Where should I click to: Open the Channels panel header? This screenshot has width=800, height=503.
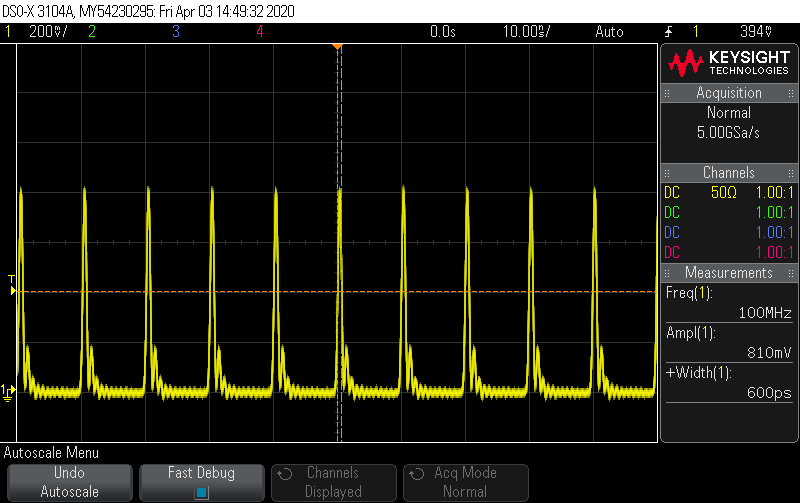(x=729, y=172)
